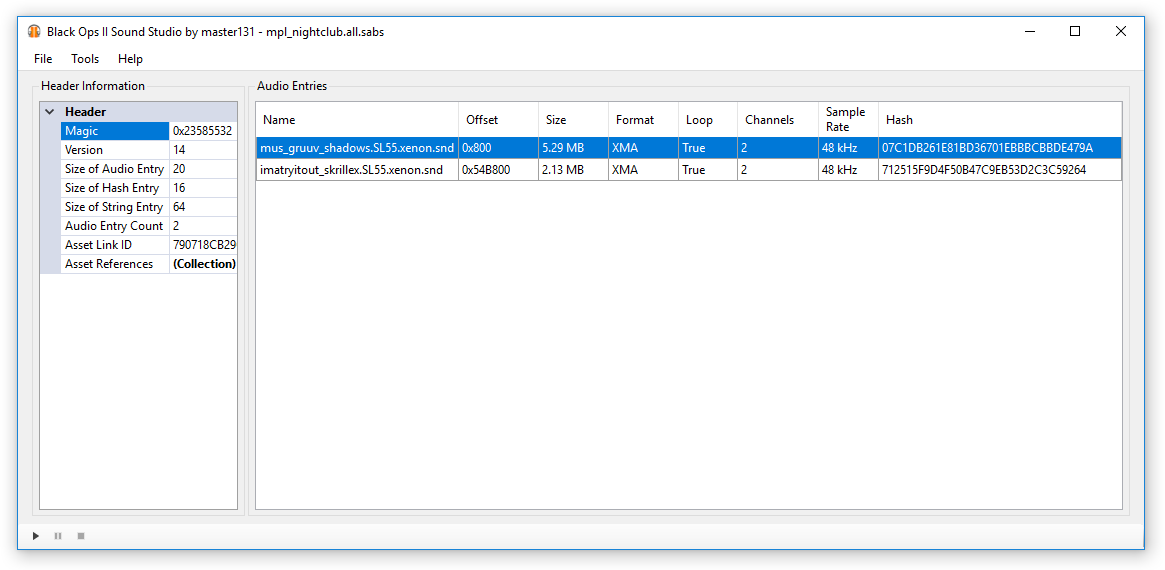Click the (Collection) value of Asset References

(x=203, y=264)
